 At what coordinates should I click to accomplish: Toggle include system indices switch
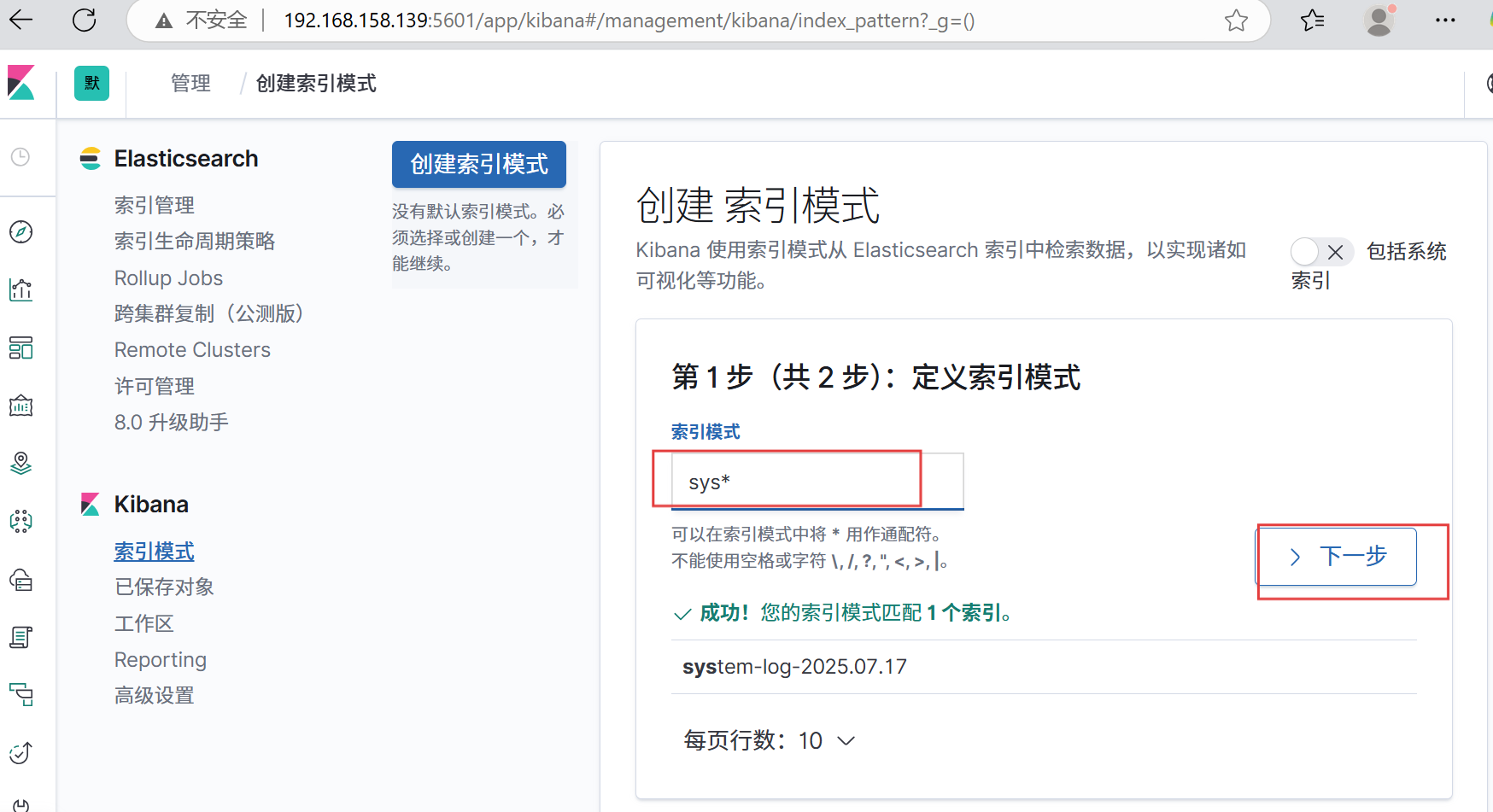pos(1321,252)
